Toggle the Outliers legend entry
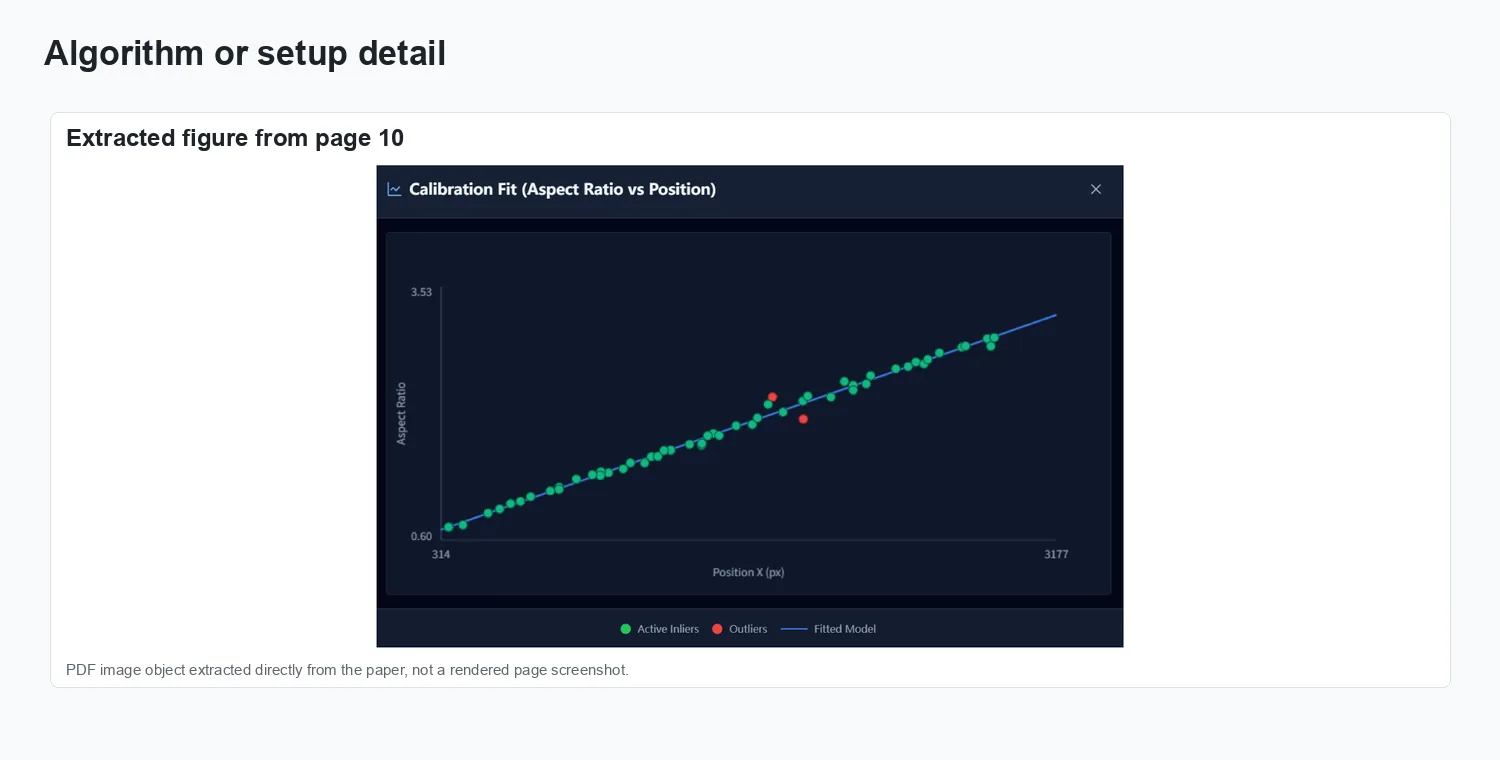 pyautogui.click(x=740, y=629)
